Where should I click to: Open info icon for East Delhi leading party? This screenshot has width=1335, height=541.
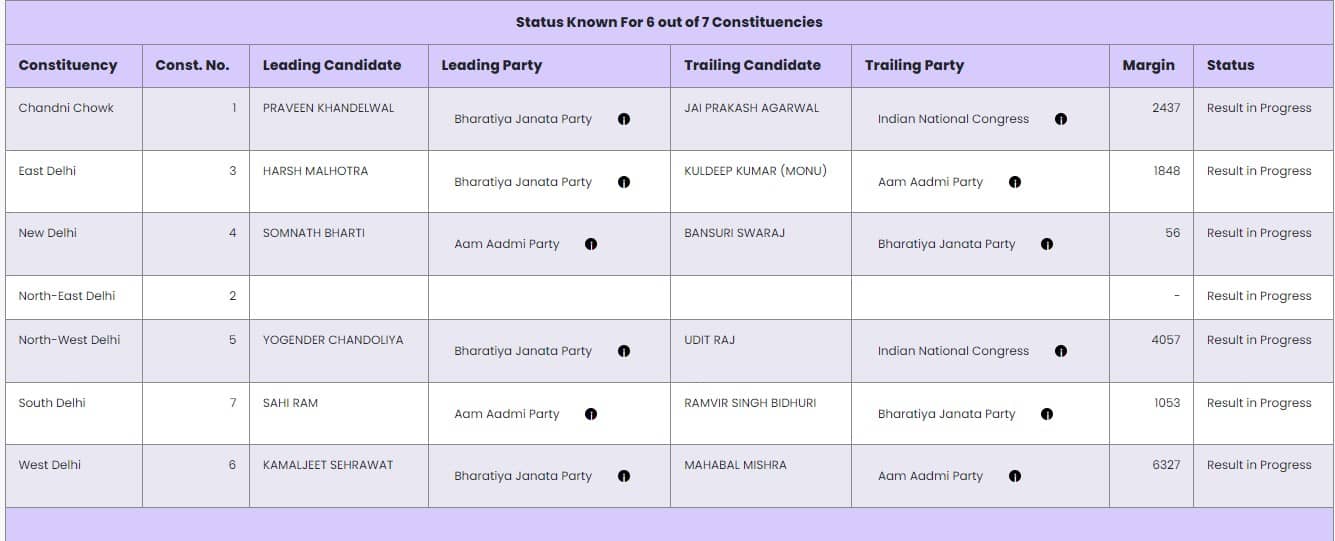click(x=624, y=182)
